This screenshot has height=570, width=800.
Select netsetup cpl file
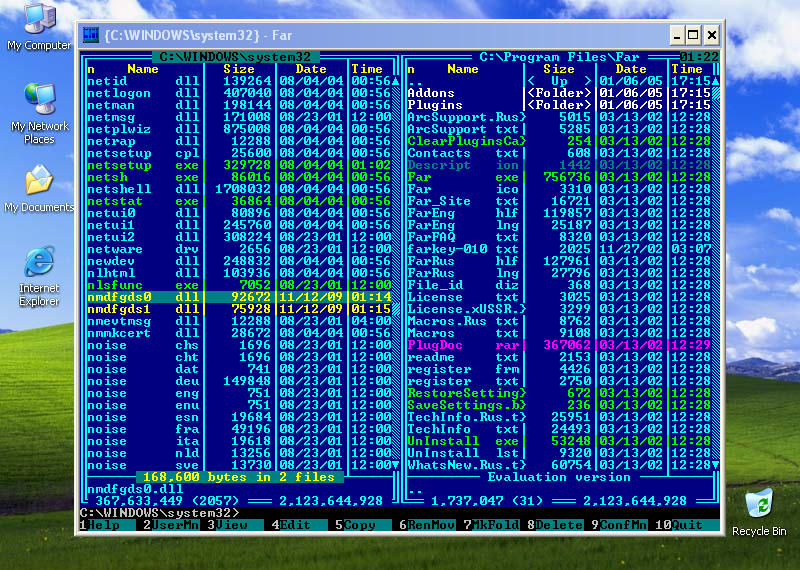click(x=239, y=153)
